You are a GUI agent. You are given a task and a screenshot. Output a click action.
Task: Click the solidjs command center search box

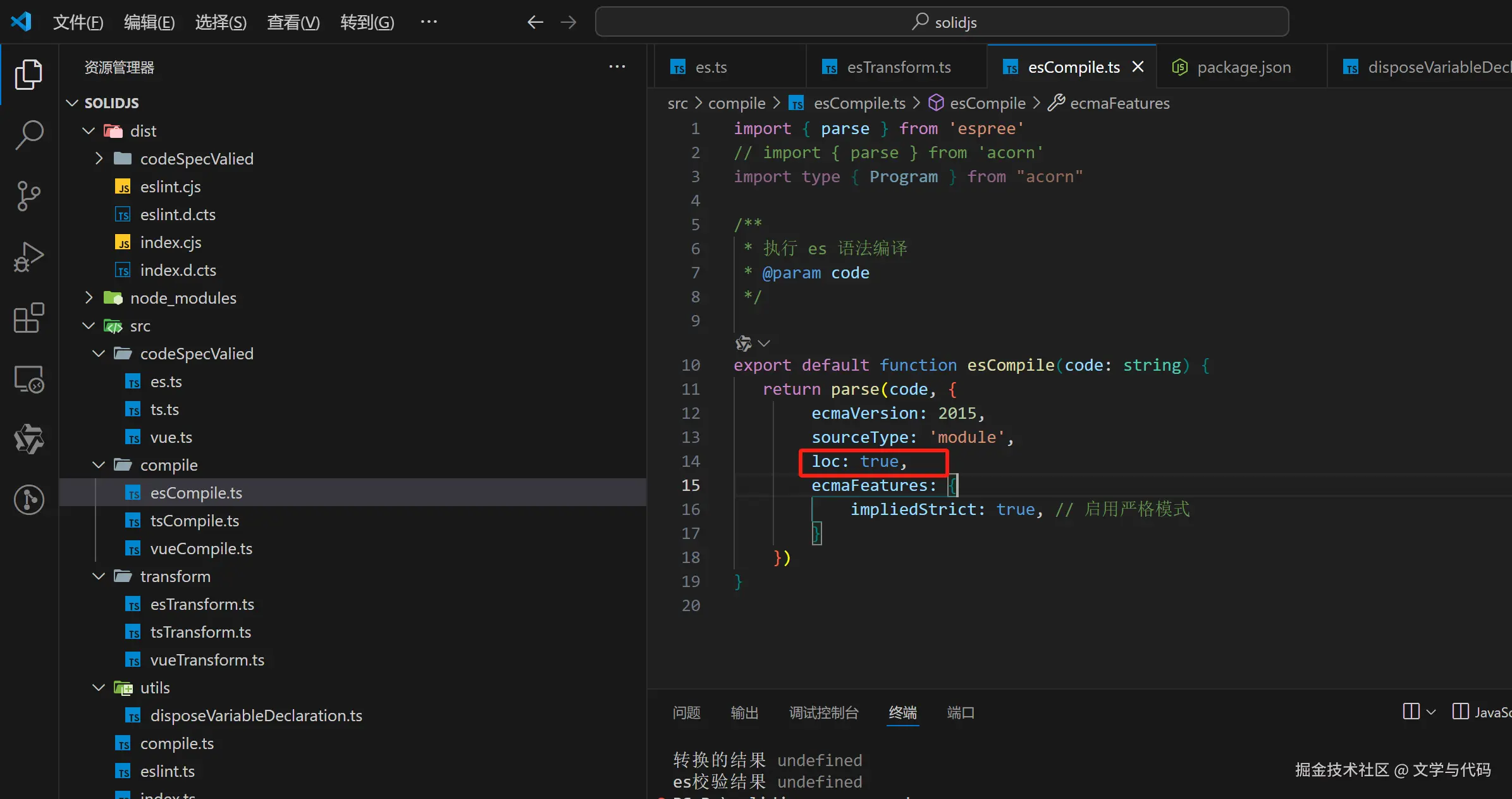coord(942,22)
